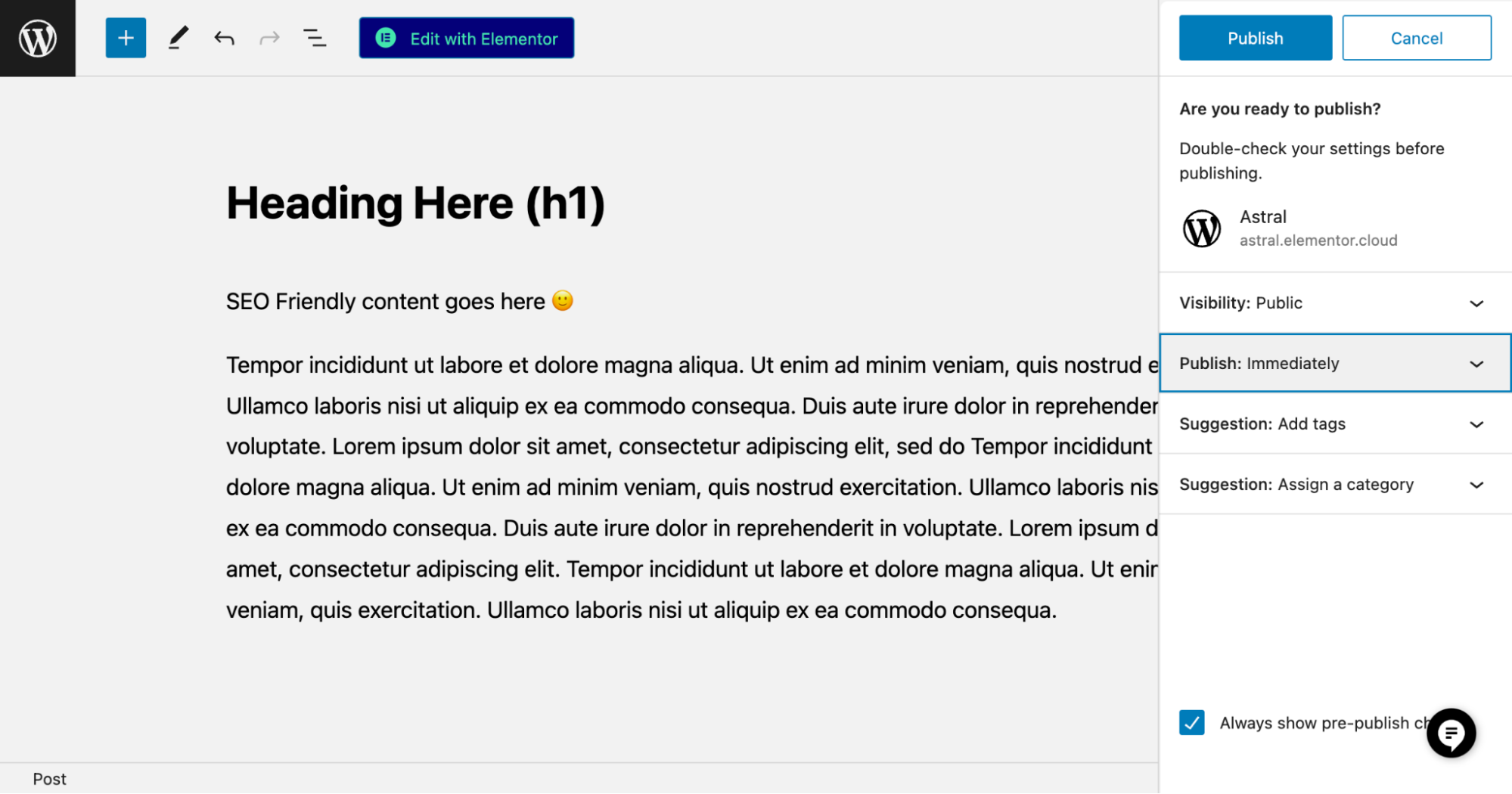Click the Undo arrow
The image size is (1512, 794).
click(224, 38)
